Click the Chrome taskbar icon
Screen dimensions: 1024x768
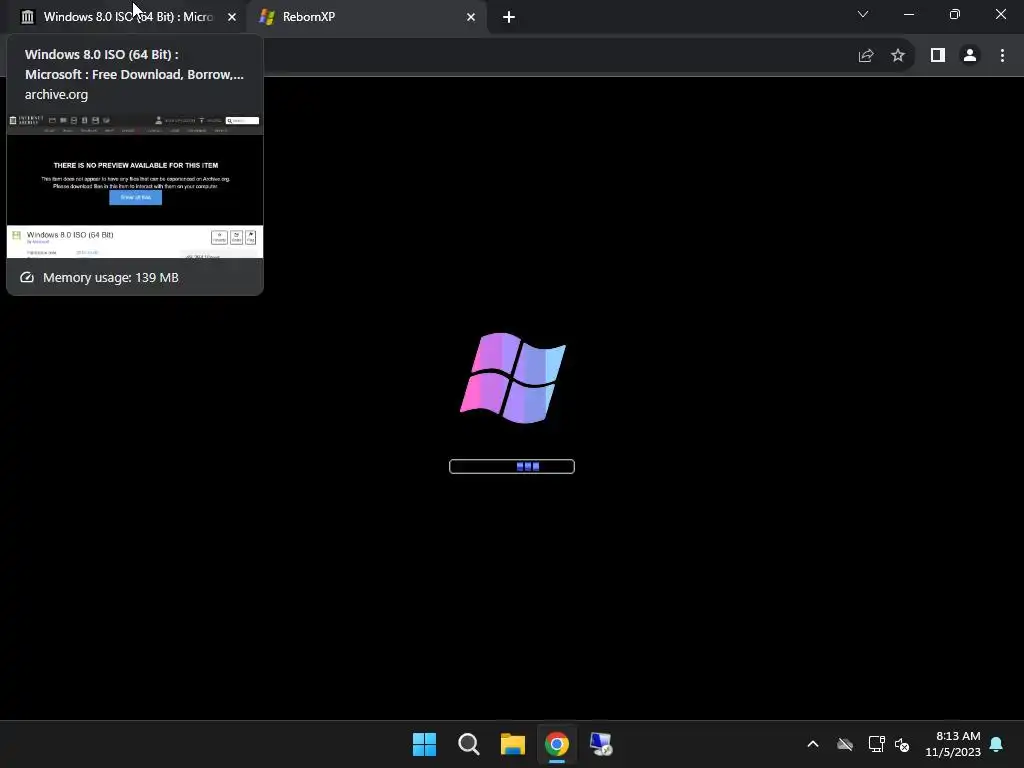click(x=557, y=744)
